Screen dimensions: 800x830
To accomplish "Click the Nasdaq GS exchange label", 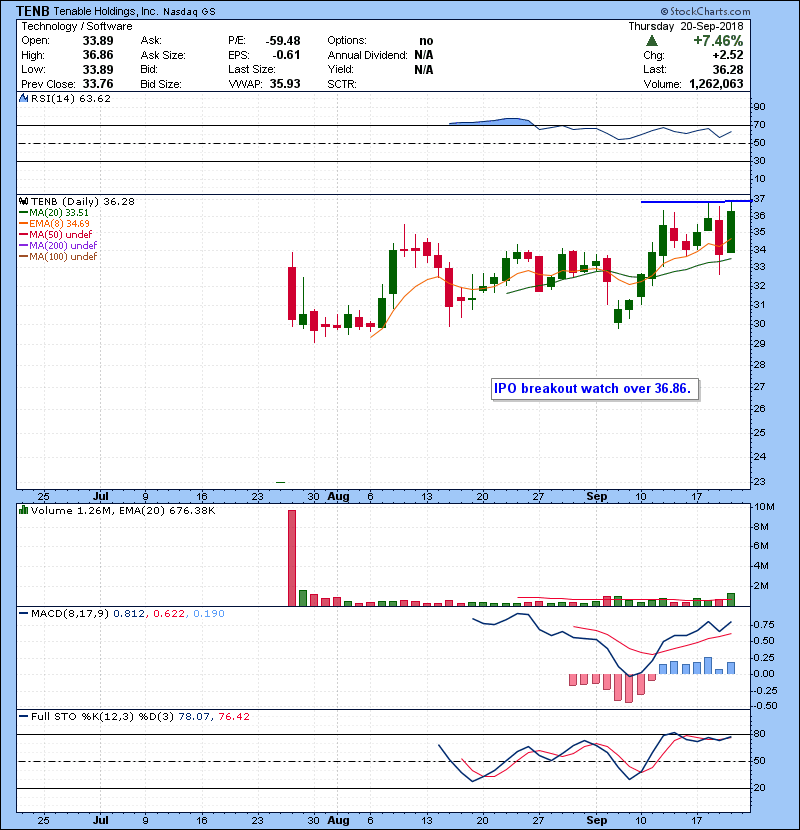I will coord(190,12).
